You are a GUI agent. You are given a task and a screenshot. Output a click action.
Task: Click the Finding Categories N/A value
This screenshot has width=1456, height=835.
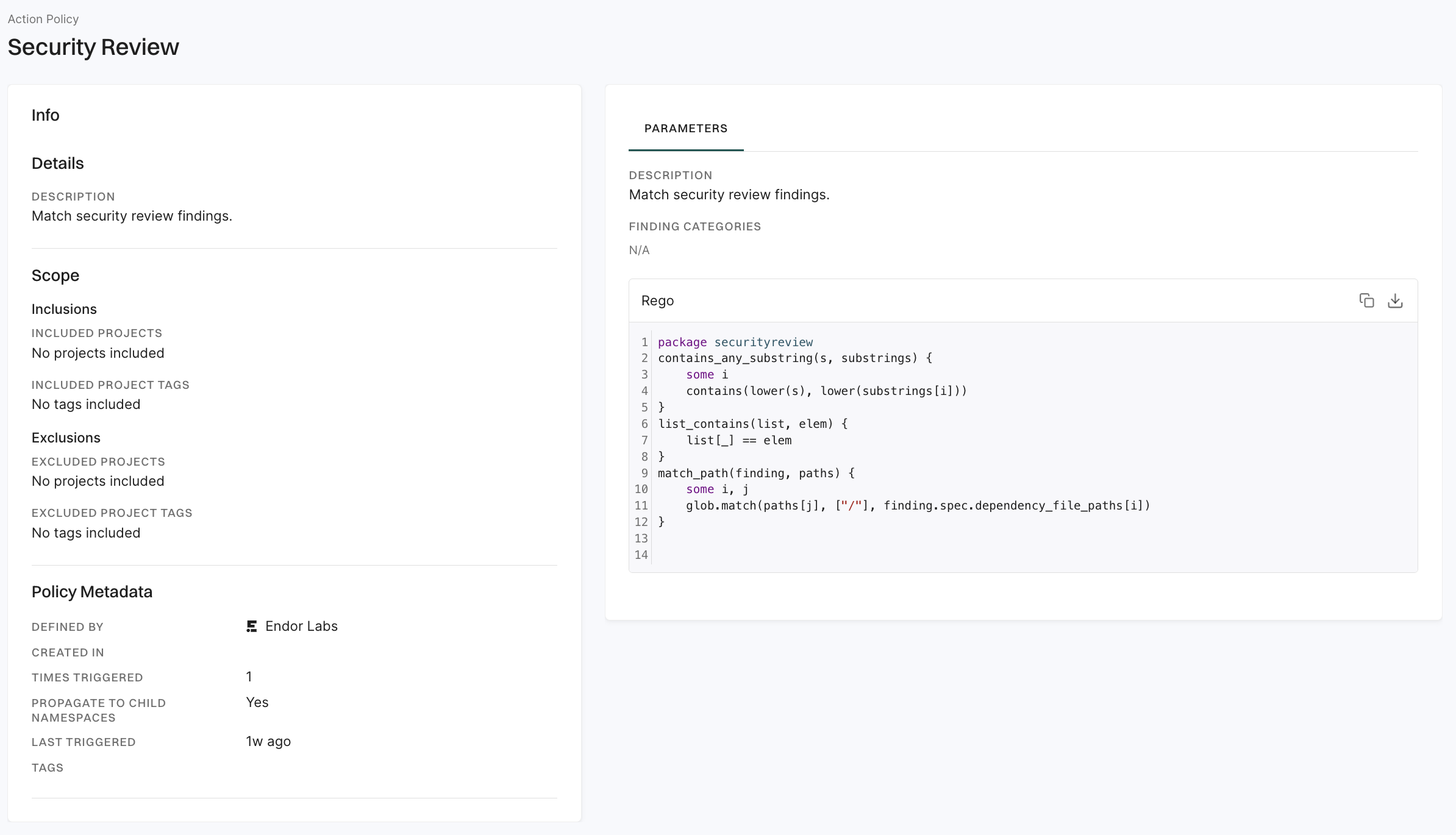[639, 250]
